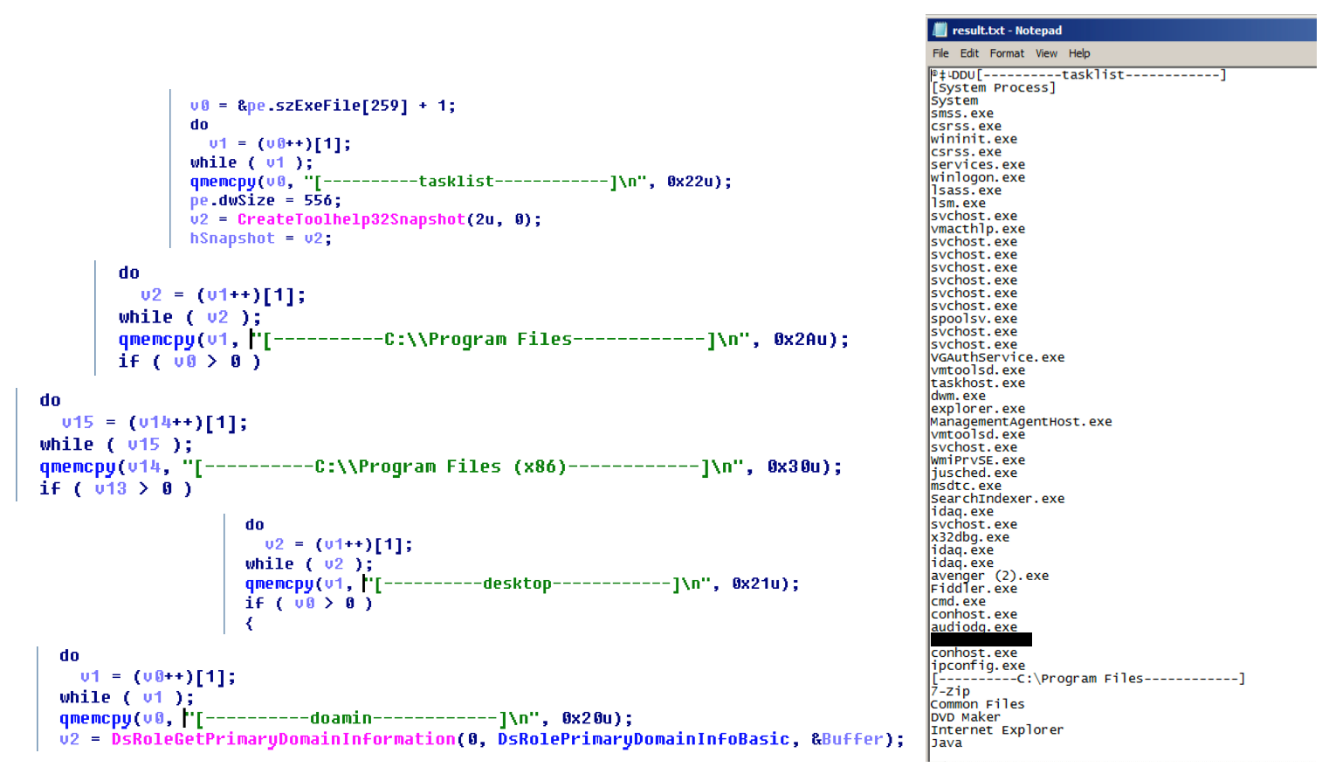Click the Fiddler.exe line in Notepad
This screenshot has height=767, width=1322.
960,589
